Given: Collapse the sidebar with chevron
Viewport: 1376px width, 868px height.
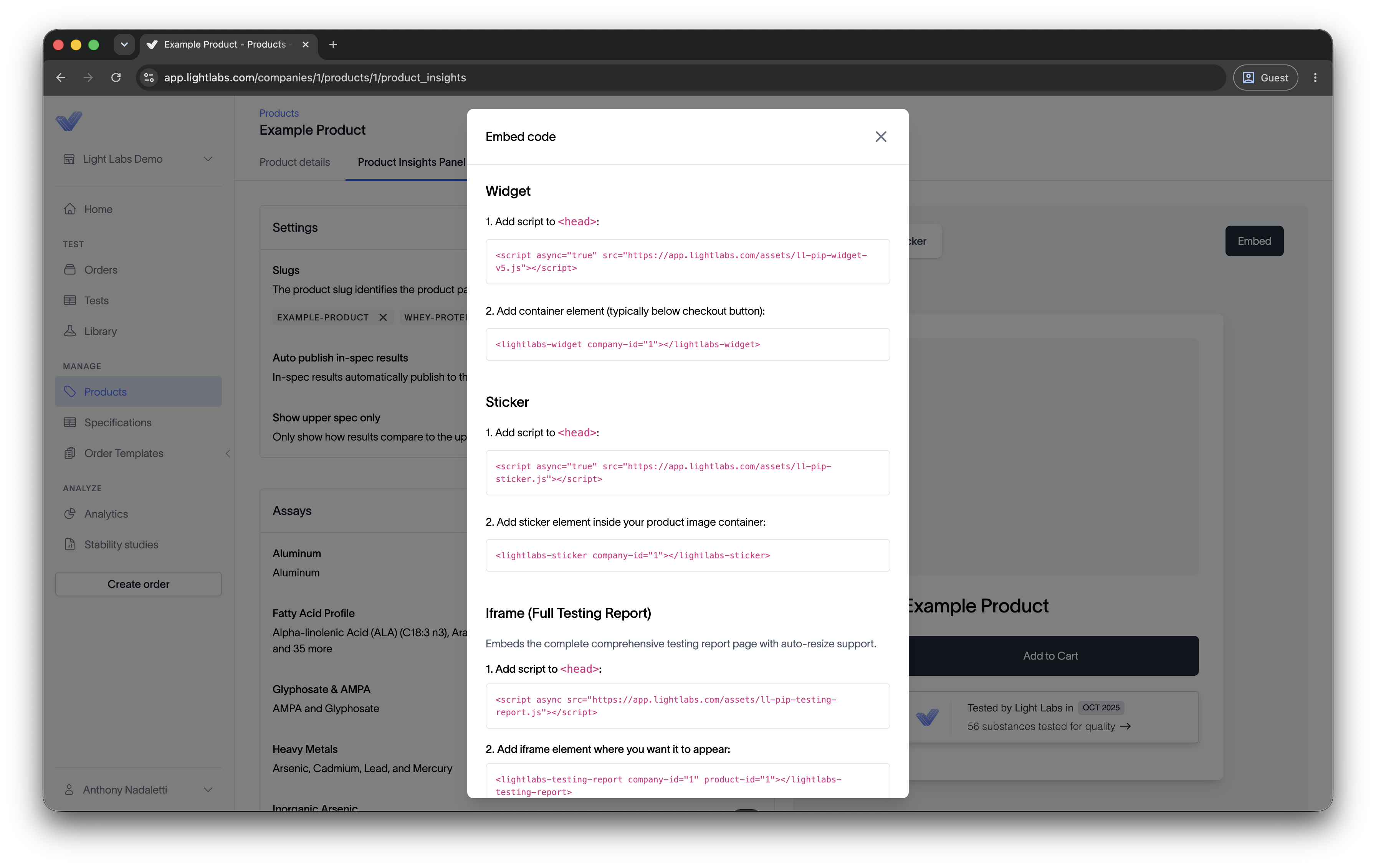Looking at the screenshot, I should point(228,454).
